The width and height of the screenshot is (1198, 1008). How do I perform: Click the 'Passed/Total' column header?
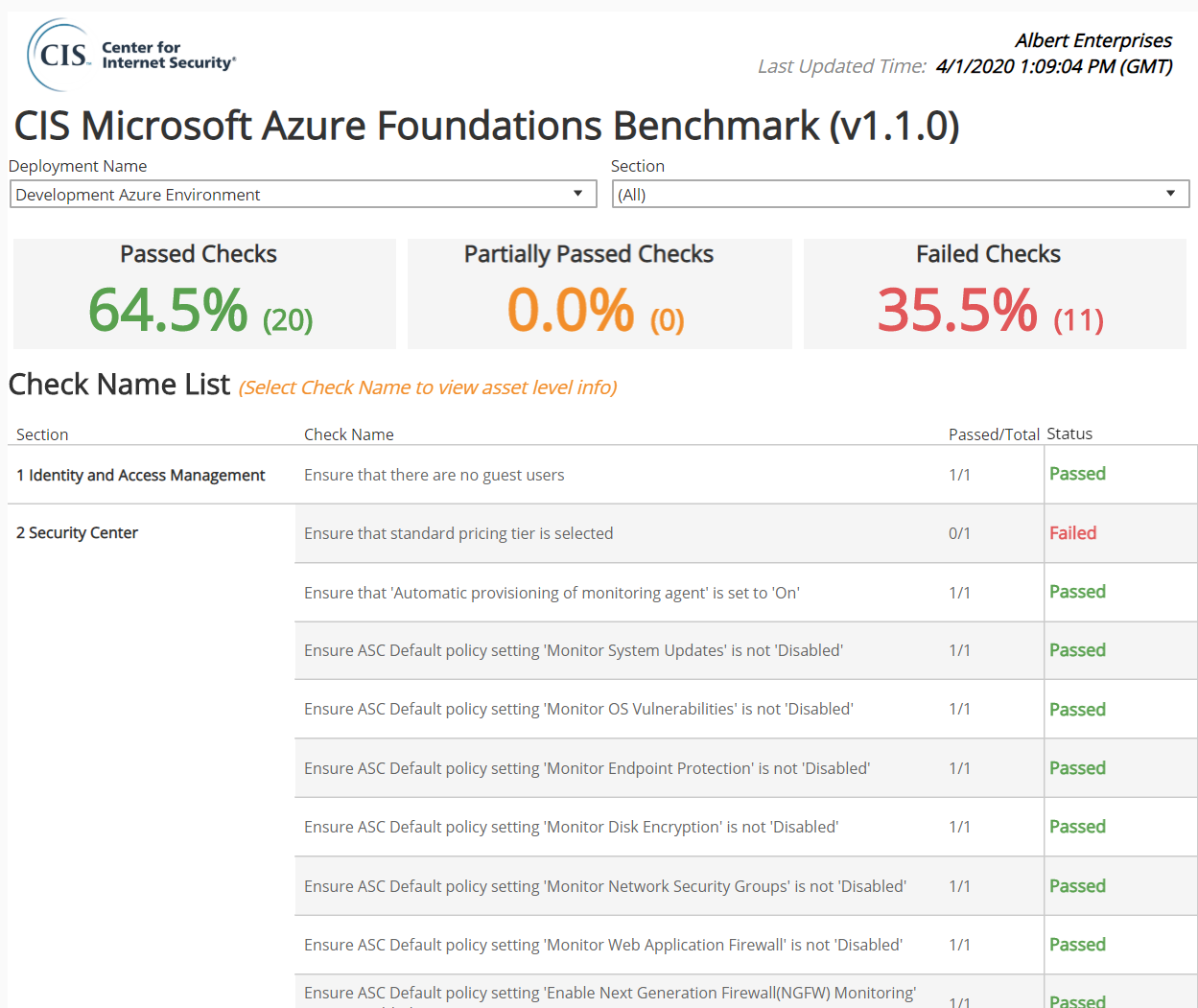pyautogui.click(x=994, y=434)
